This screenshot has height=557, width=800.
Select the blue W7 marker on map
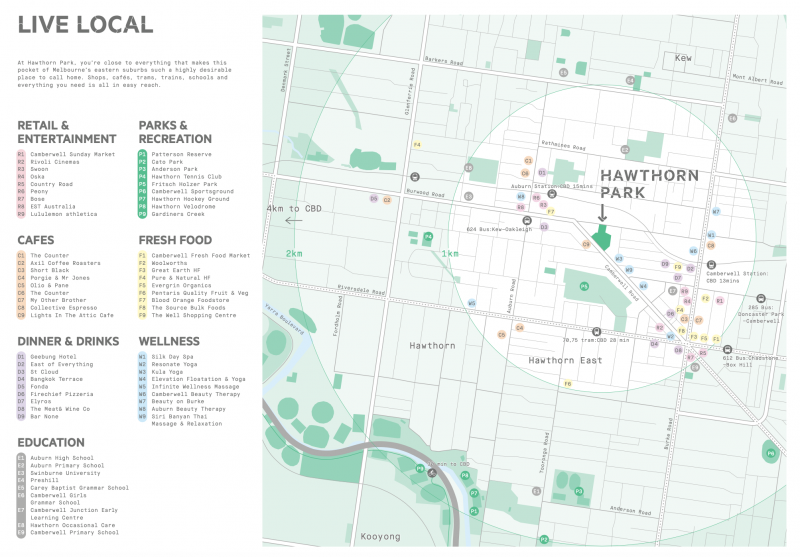point(716,211)
